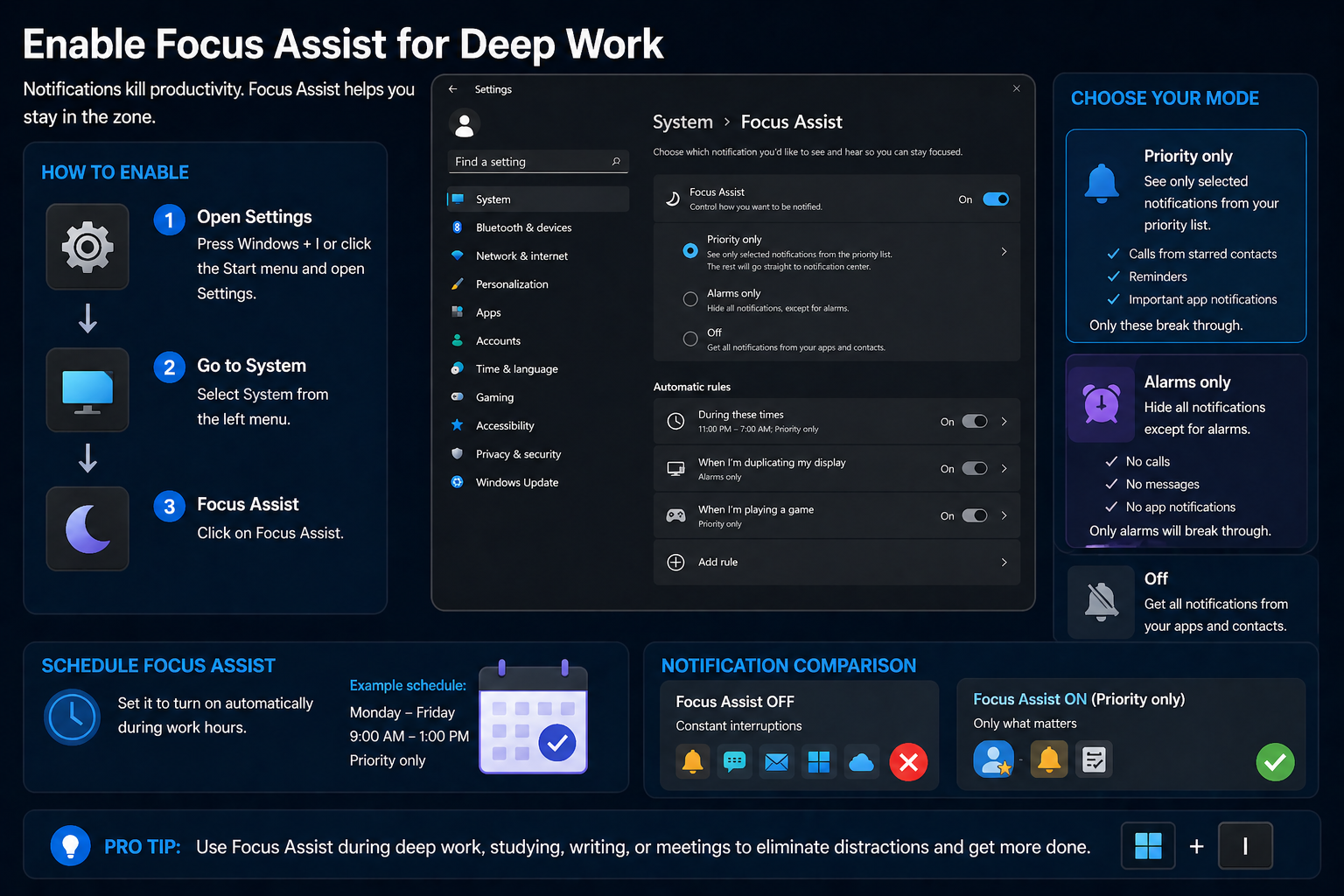This screenshot has width=1344, height=896.
Task: Toggle the During these times rule switch
Action: click(975, 422)
